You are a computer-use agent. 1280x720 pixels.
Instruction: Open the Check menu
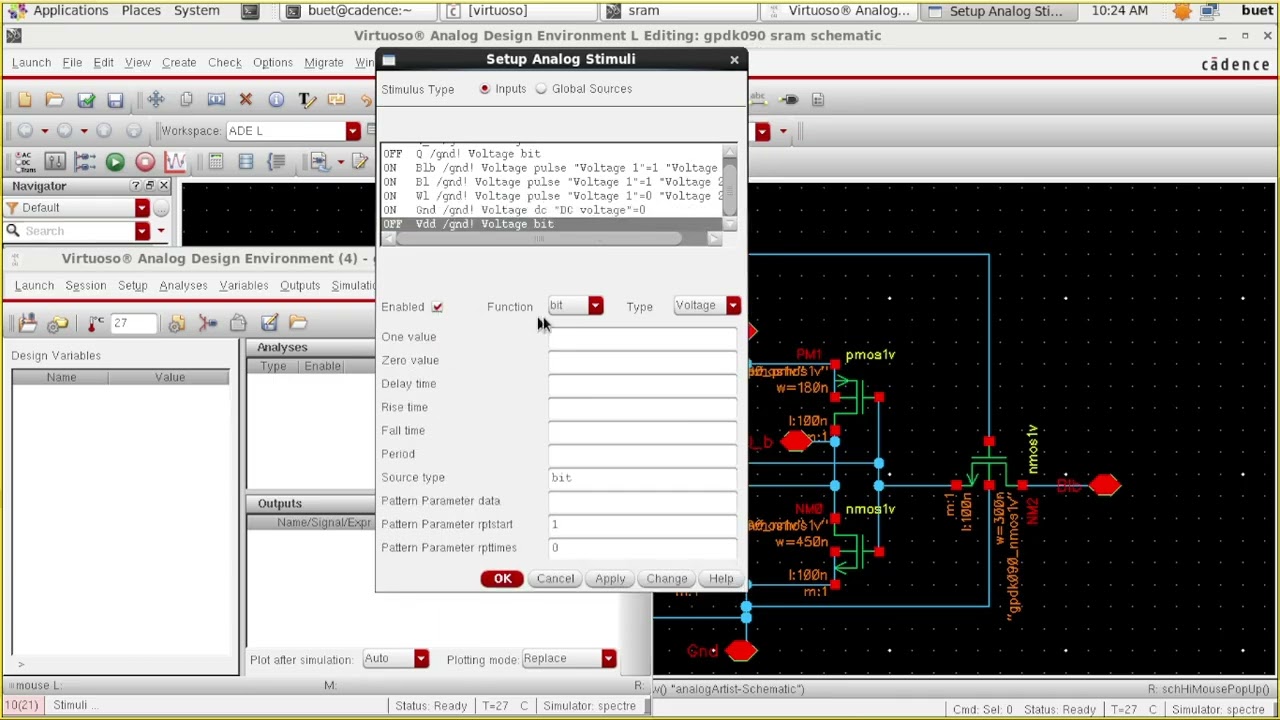click(x=225, y=63)
